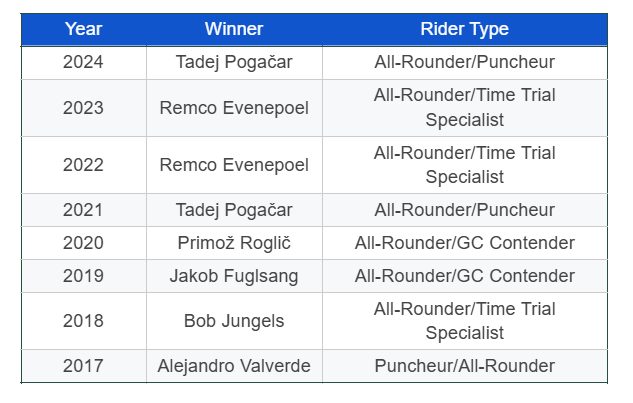Click the Year column header
The height and width of the screenshot is (403, 633).
coord(84,29)
